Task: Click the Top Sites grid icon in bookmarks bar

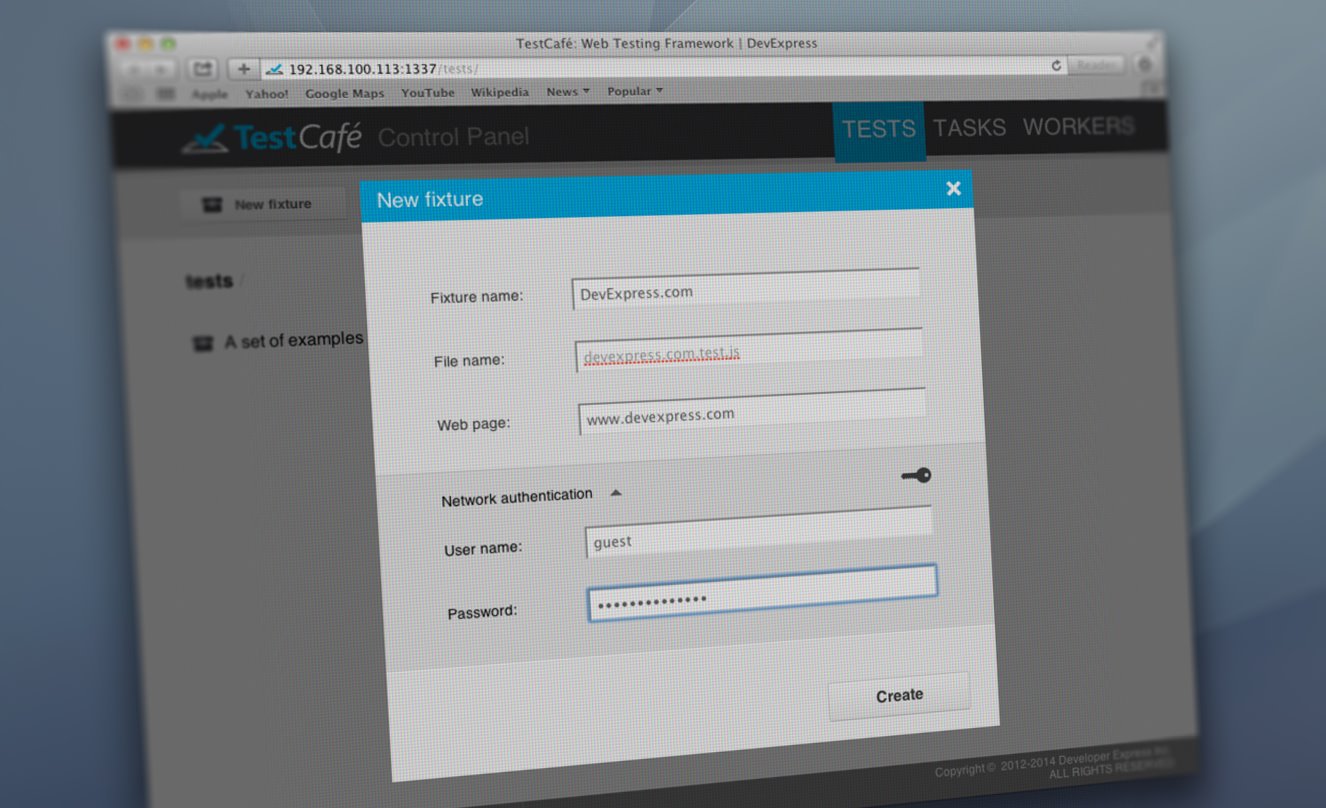Action: tap(166, 94)
